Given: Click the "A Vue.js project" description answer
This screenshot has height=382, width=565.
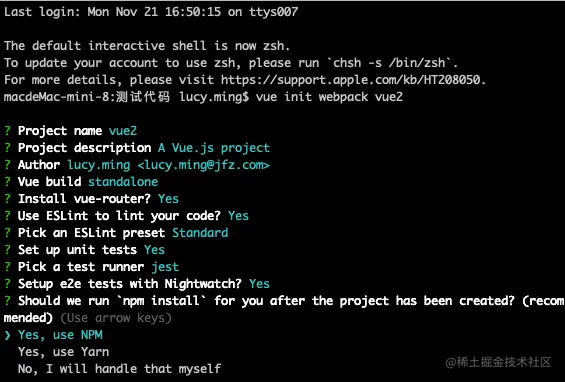Looking at the screenshot, I should click(x=214, y=148).
